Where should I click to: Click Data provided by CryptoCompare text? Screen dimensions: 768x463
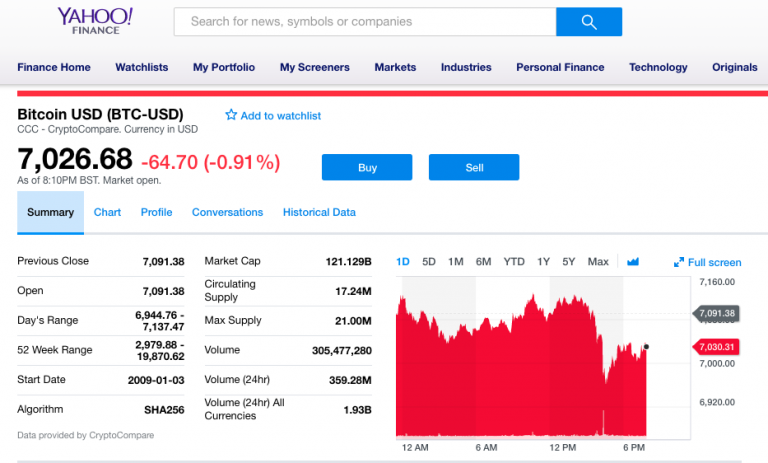point(86,435)
